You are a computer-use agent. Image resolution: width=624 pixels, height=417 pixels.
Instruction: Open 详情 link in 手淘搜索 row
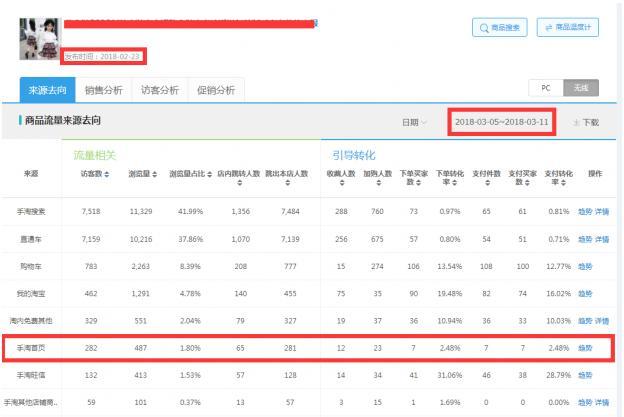point(603,212)
